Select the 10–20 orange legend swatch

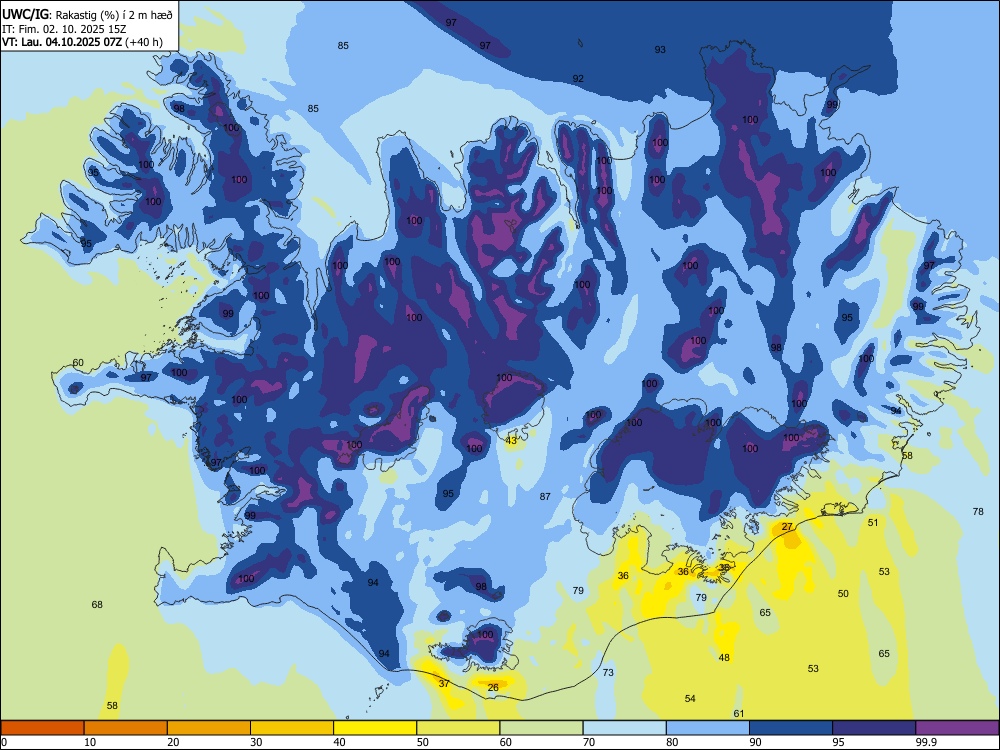tap(126, 728)
